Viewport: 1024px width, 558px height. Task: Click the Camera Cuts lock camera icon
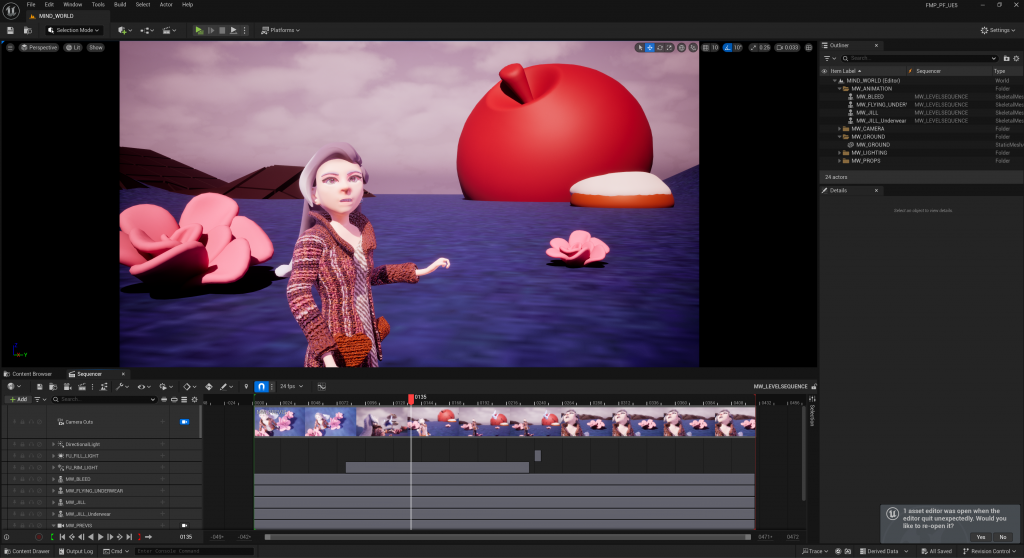coord(184,422)
